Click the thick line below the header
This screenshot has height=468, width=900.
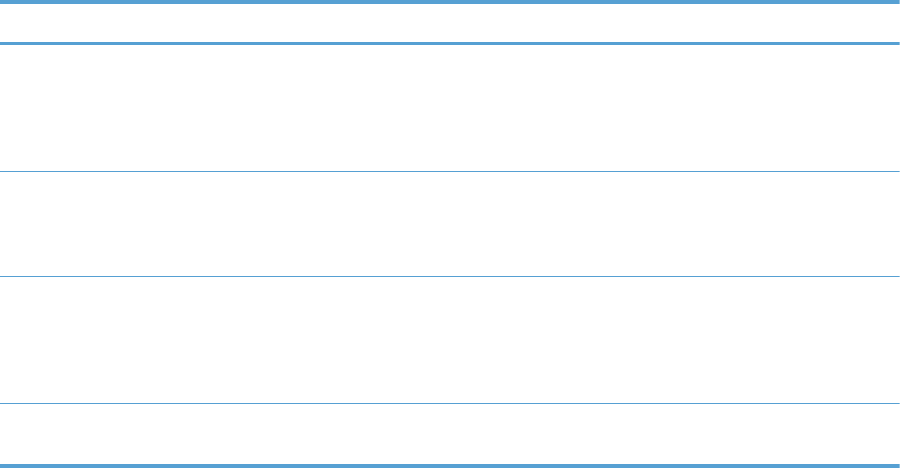(450, 43)
